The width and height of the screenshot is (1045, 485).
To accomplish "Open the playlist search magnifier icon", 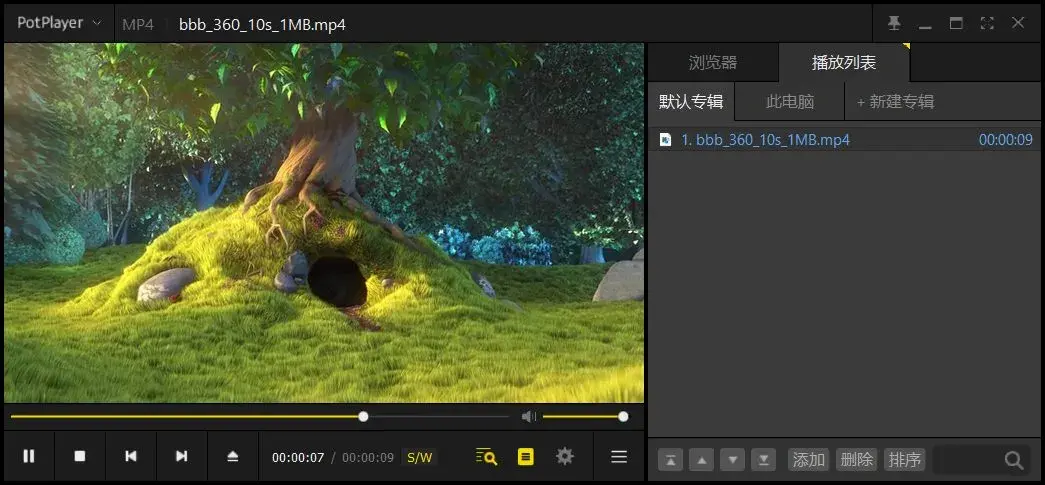I will tap(487, 457).
